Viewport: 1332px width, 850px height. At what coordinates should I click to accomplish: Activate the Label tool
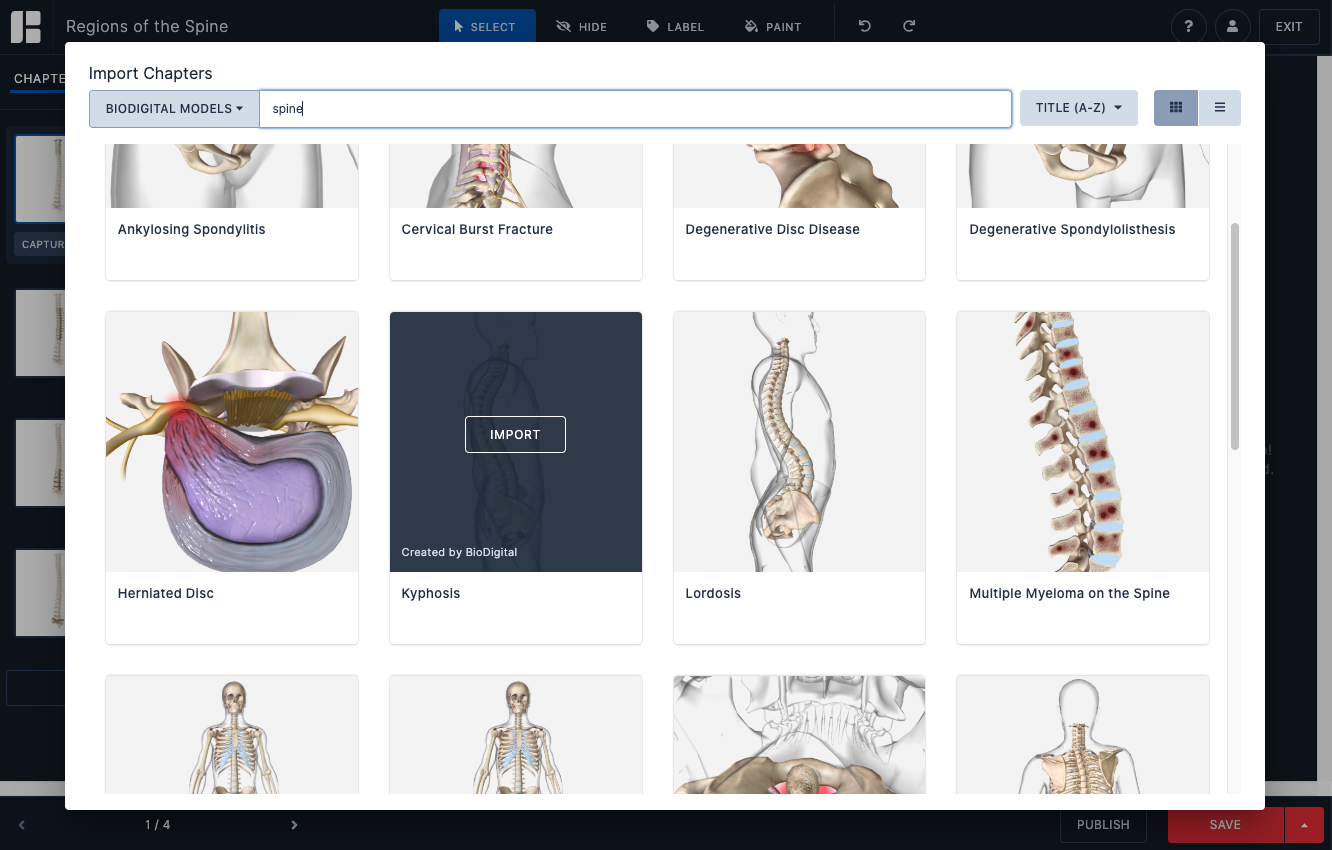pos(676,27)
